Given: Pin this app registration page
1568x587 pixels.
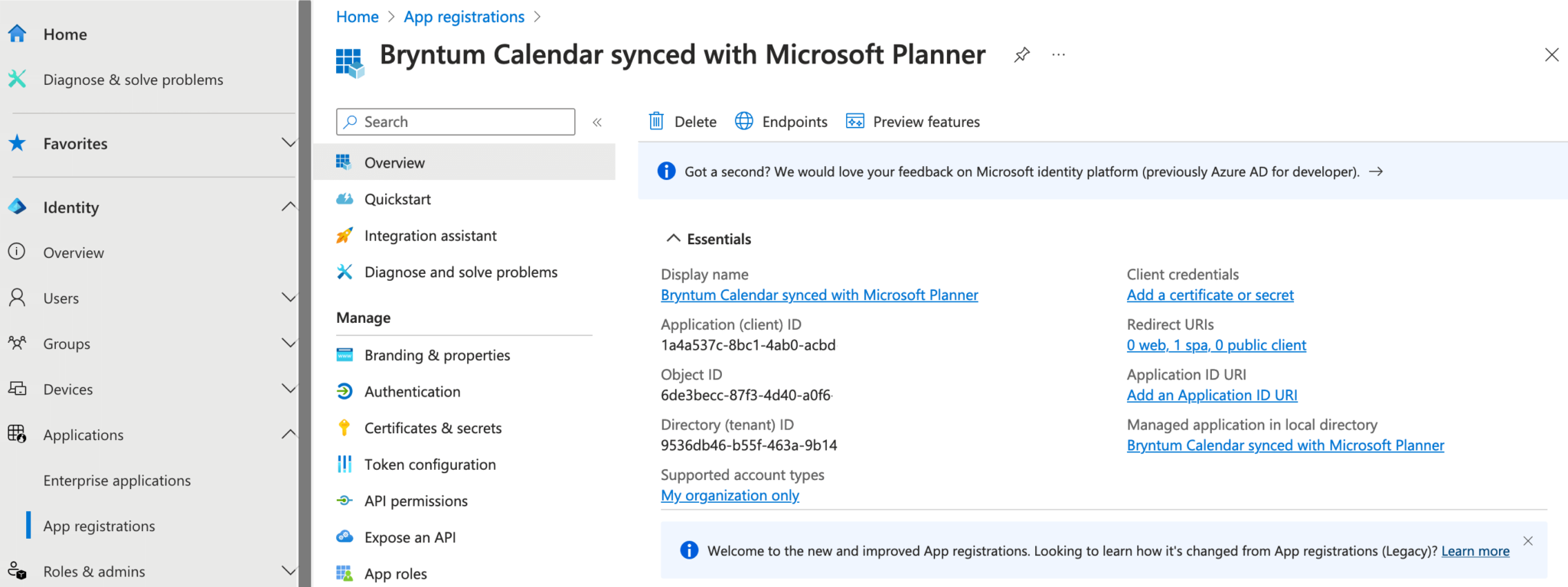Looking at the screenshot, I should pyautogui.click(x=1021, y=54).
